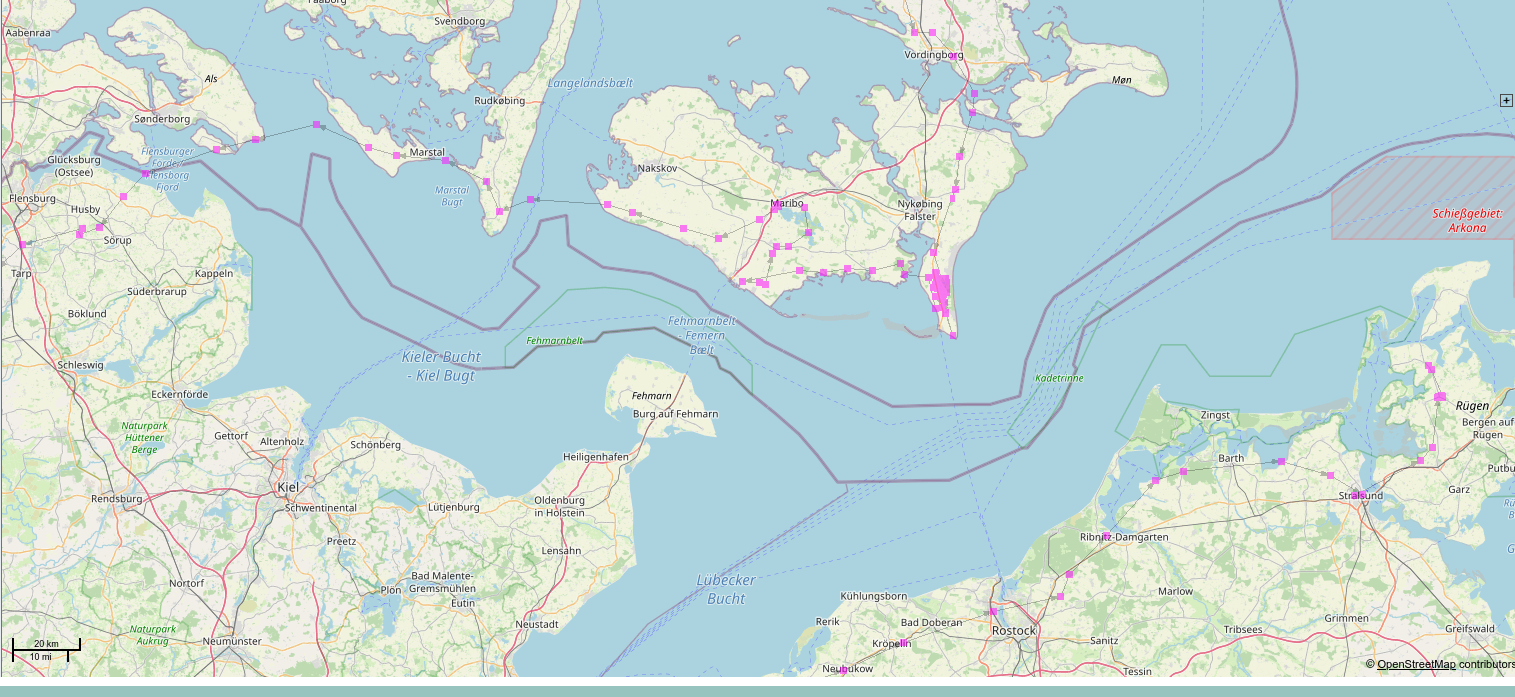
Task: Select the marker on Ribnitz-Damgarten label
Action: point(1107,537)
